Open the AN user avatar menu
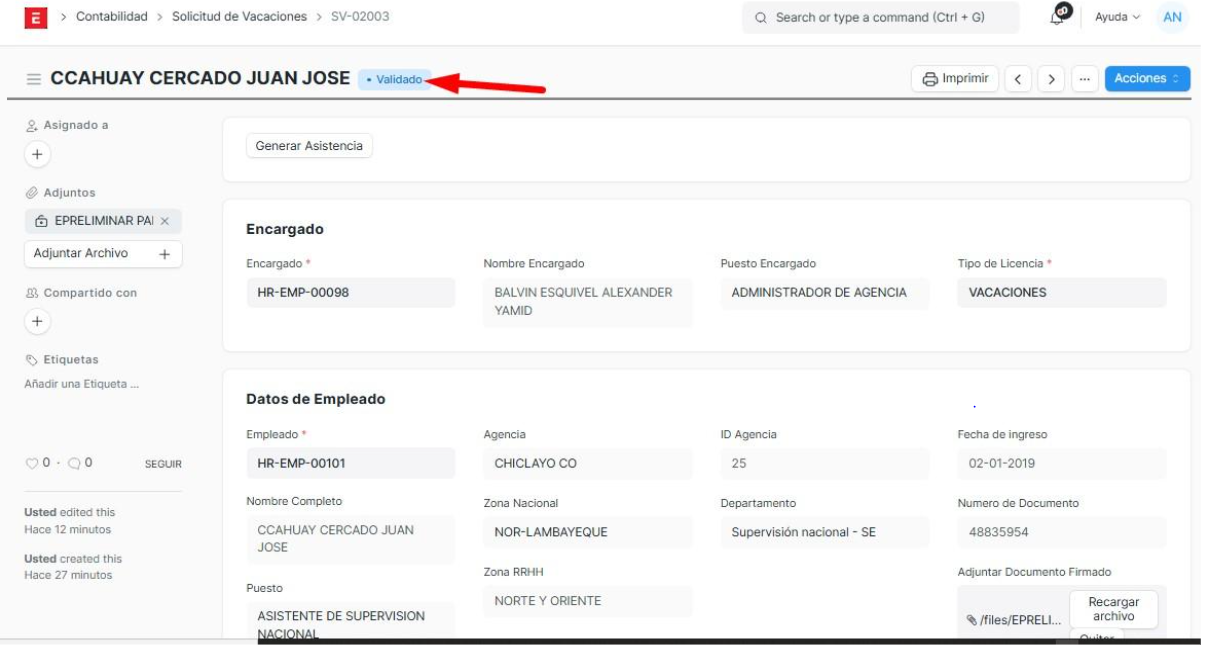Screen dimensions: 1205x646 [1172, 17]
